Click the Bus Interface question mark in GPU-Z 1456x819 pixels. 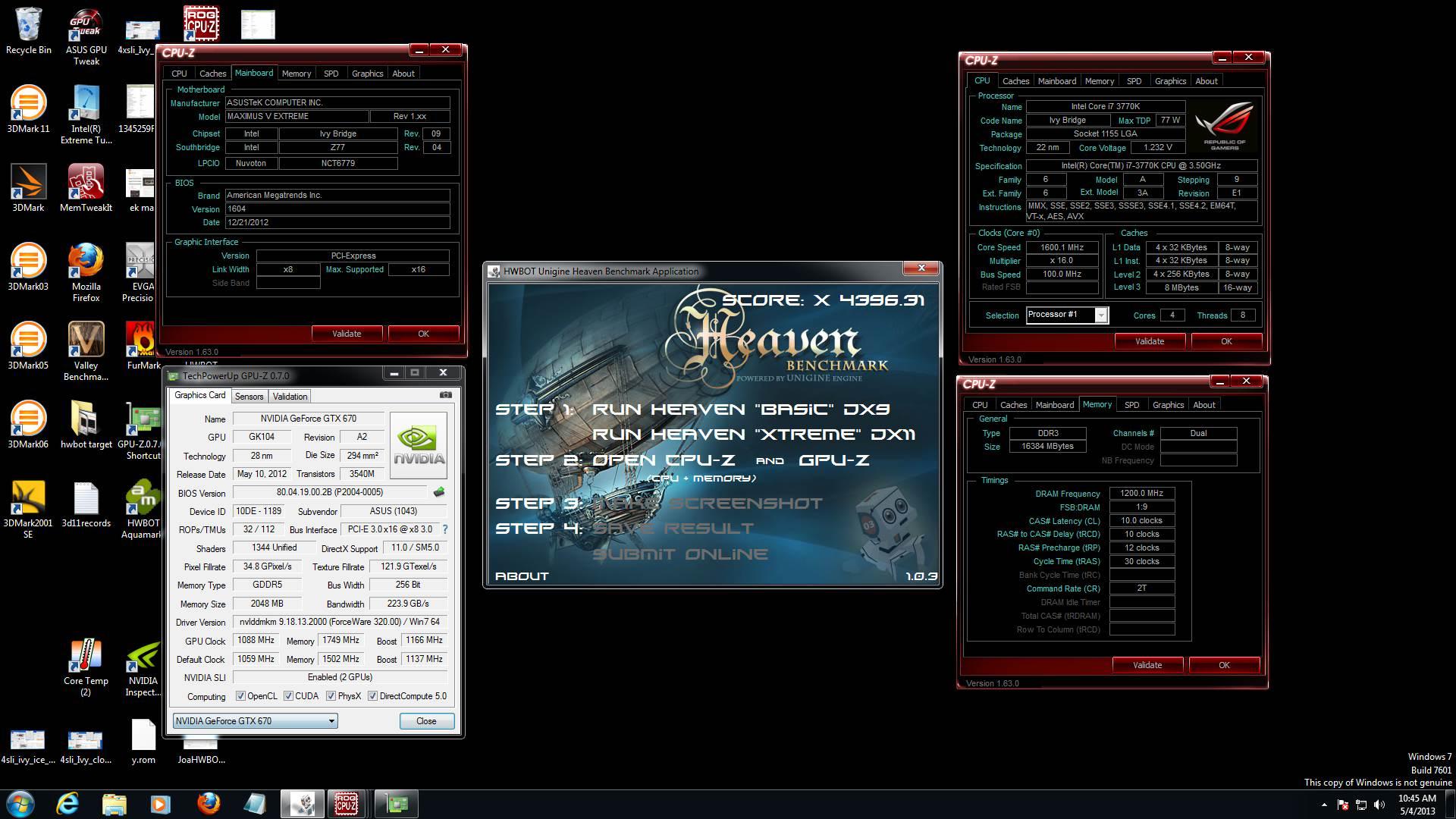[x=445, y=529]
